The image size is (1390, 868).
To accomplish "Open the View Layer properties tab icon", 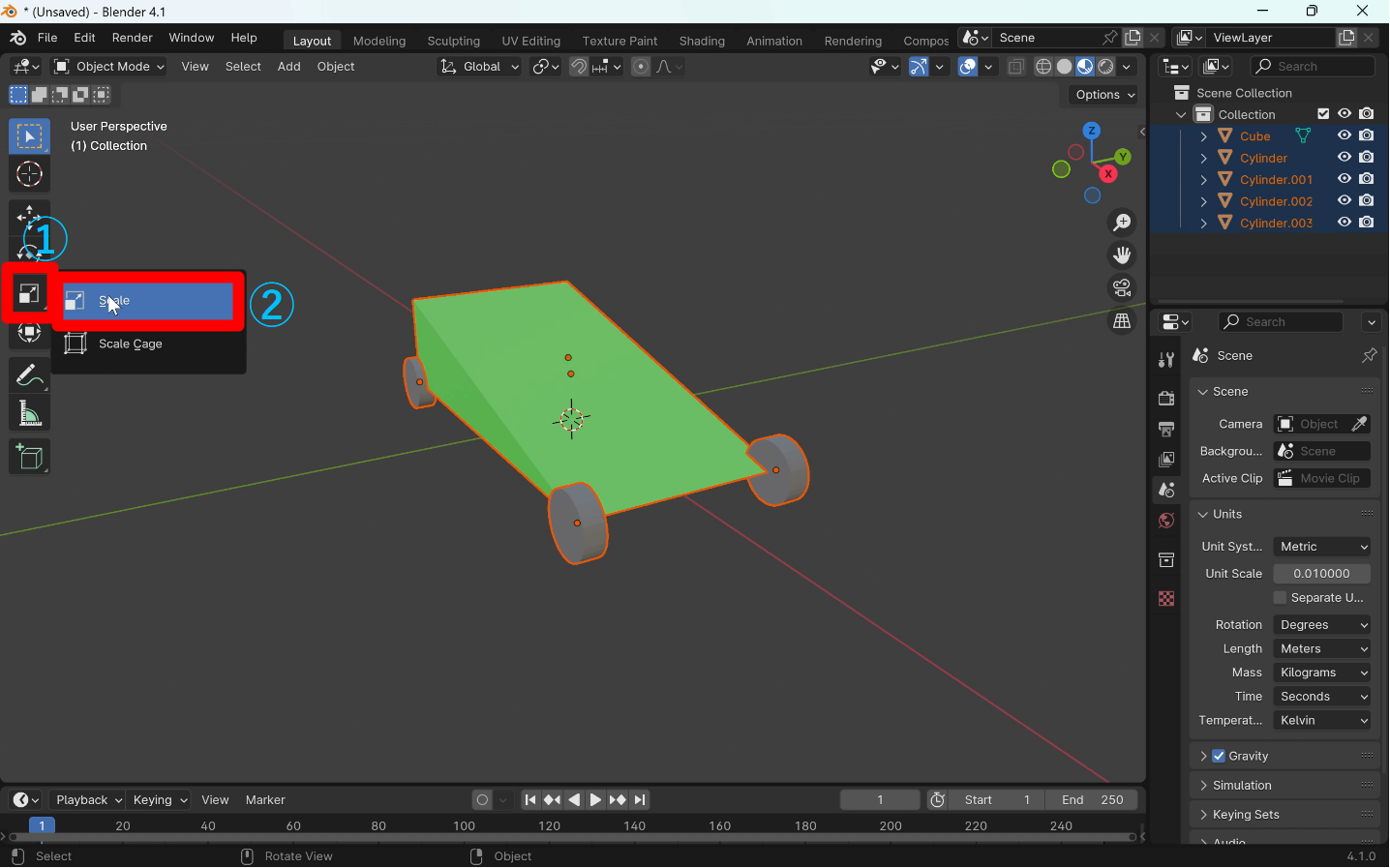I will tap(1166, 460).
